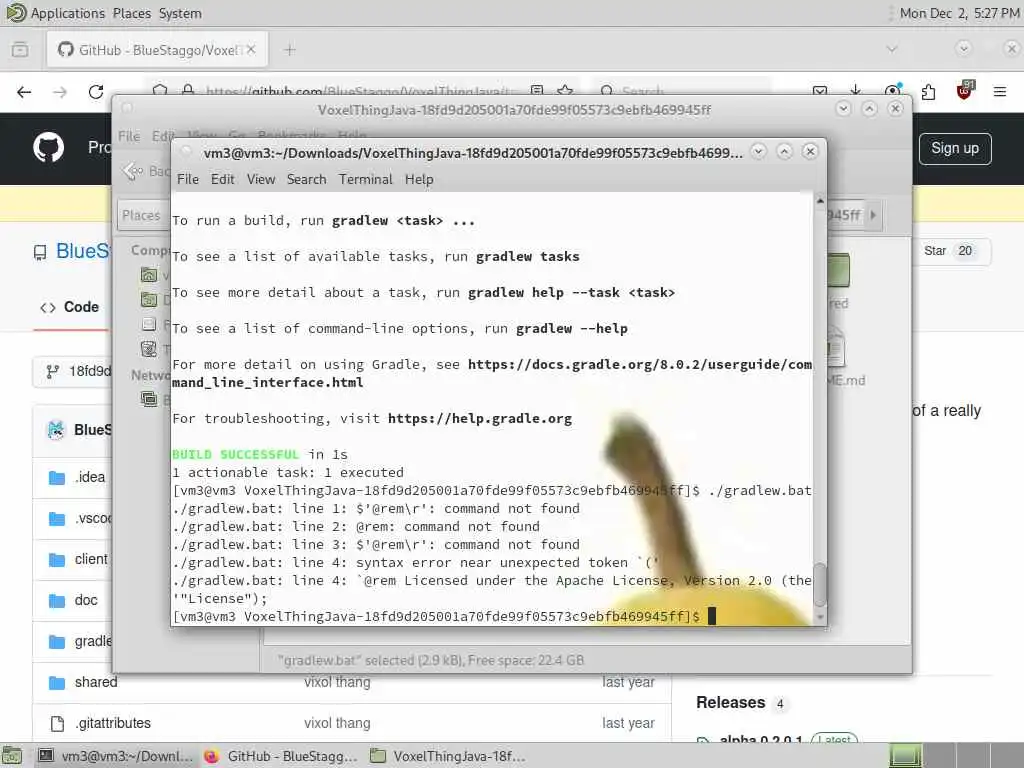Open the System menu in the top panel
1024x768 pixels.
(180, 13)
